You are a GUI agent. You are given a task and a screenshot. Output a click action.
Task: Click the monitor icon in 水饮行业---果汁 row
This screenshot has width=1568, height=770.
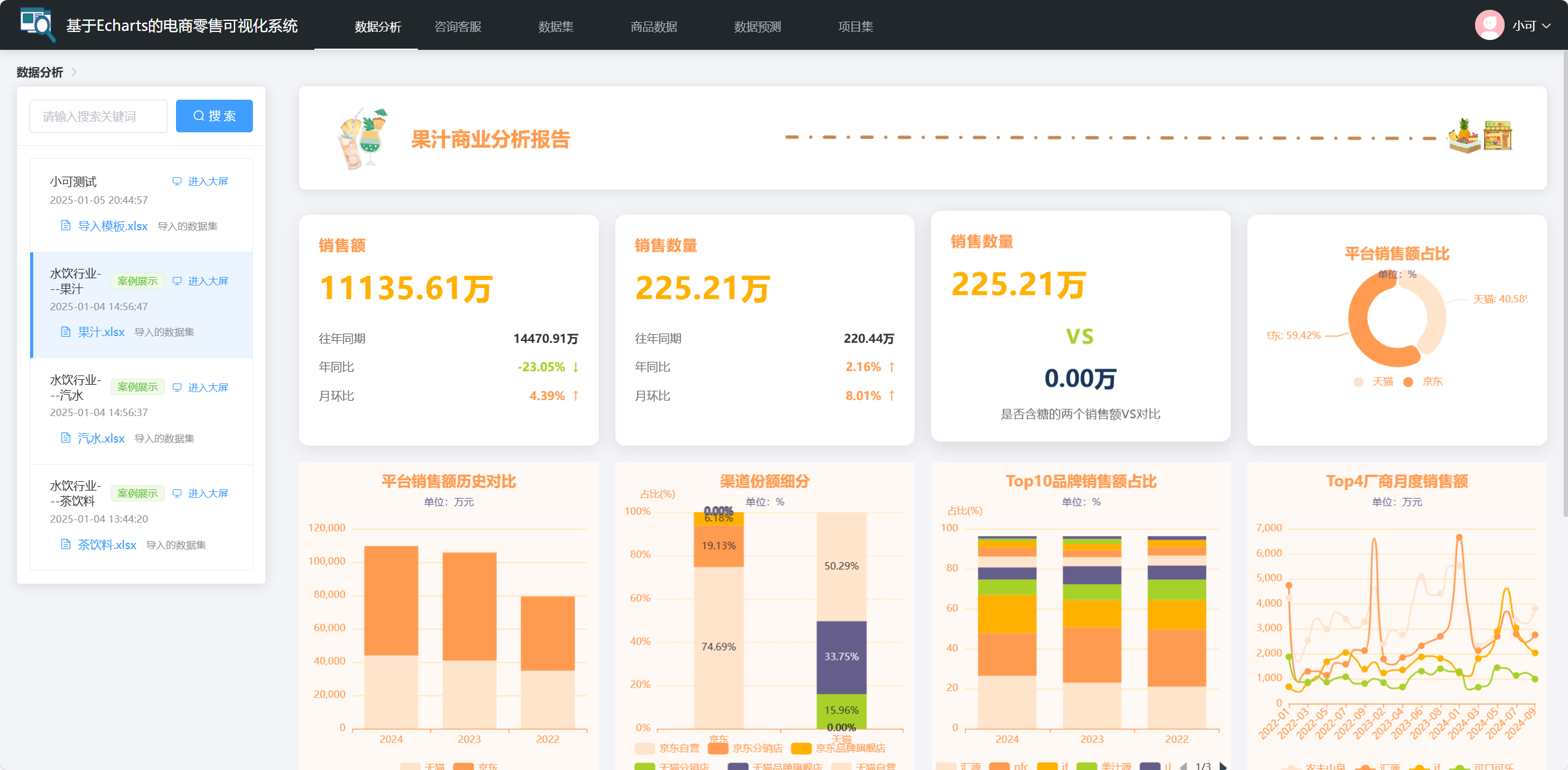click(x=177, y=281)
